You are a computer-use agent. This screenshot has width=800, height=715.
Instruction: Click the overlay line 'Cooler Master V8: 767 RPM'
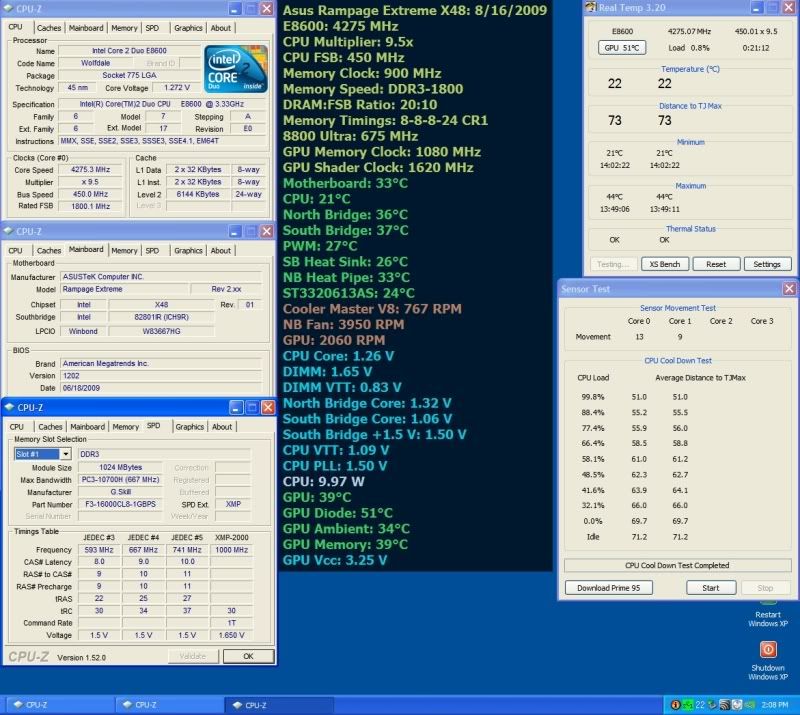pos(372,309)
